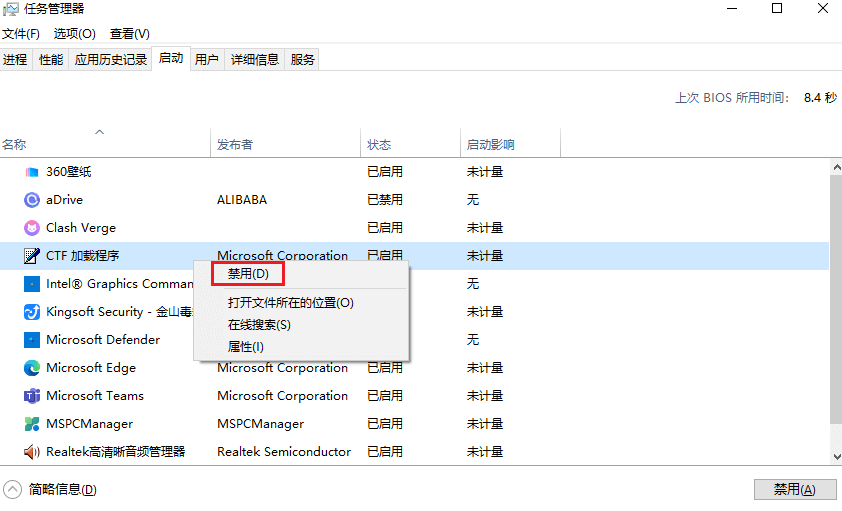Viewport: 842px width, 511px height.
Task: Click the 360壁纸 app icon
Action: click(32, 172)
